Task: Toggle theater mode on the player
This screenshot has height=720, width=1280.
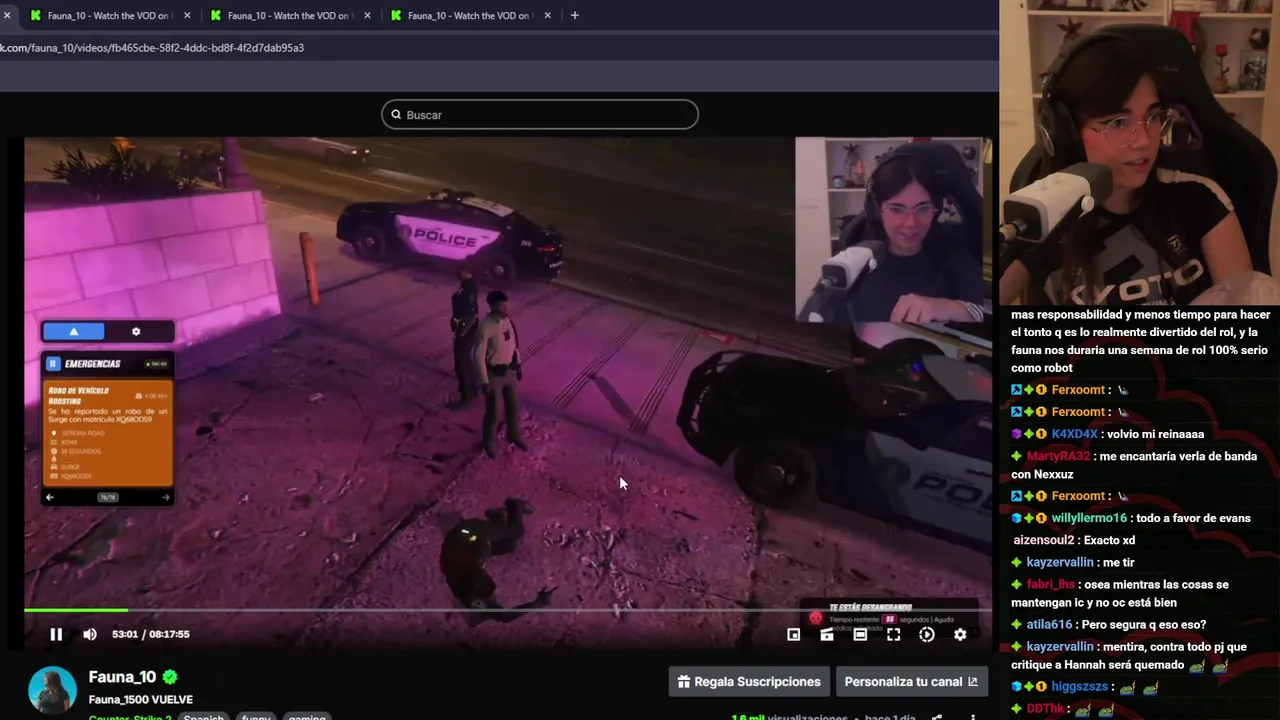Action: [x=860, y=634]
